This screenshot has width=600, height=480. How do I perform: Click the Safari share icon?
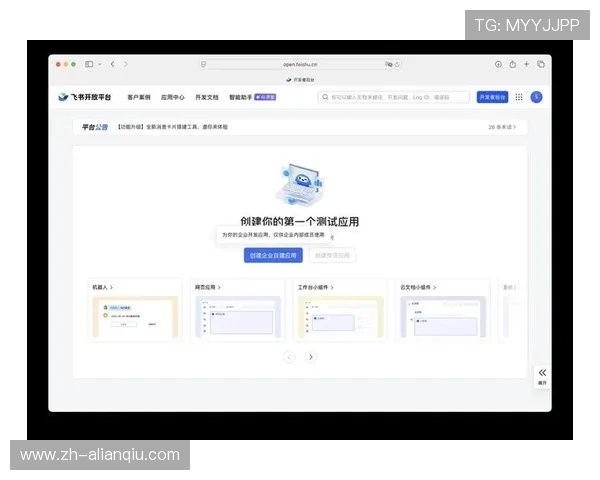(513, 64)
